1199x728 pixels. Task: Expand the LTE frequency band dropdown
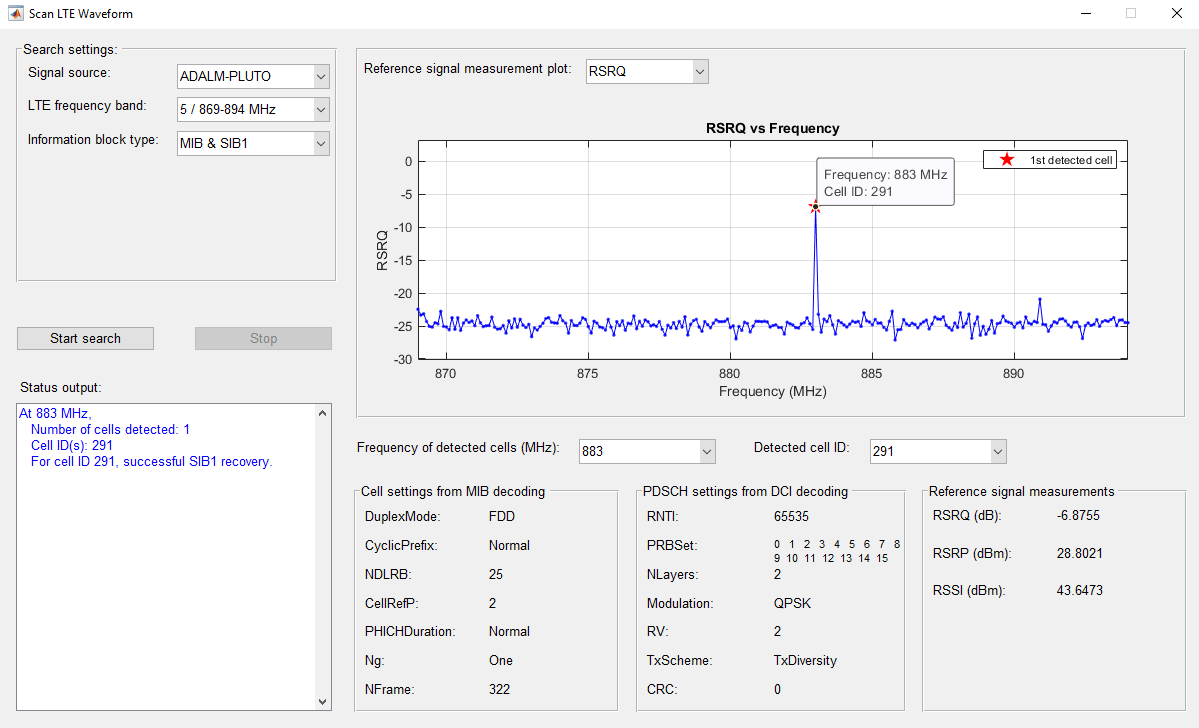(253, 109)
